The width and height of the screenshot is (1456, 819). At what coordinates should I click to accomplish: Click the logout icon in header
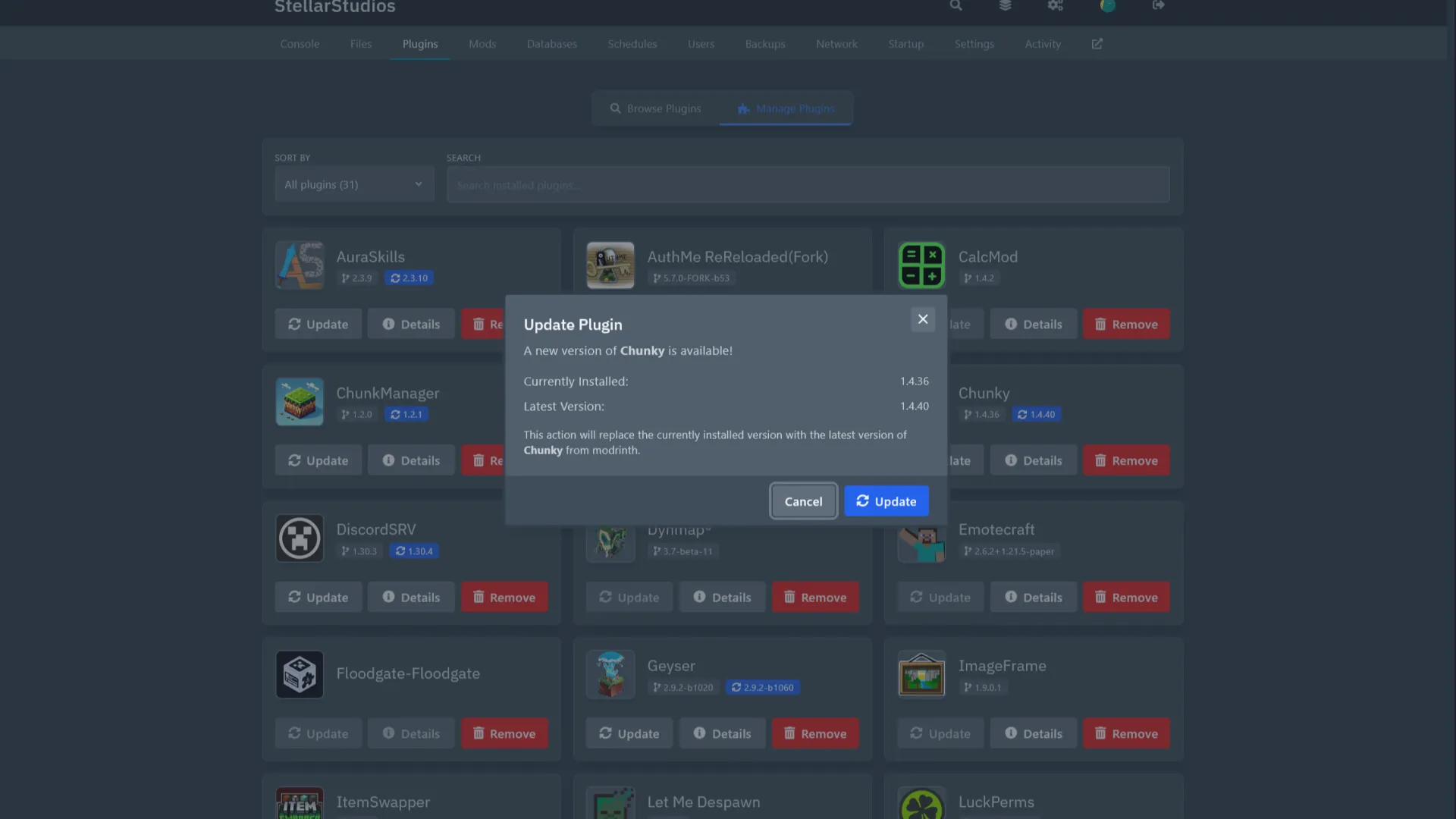(1158, 6)
